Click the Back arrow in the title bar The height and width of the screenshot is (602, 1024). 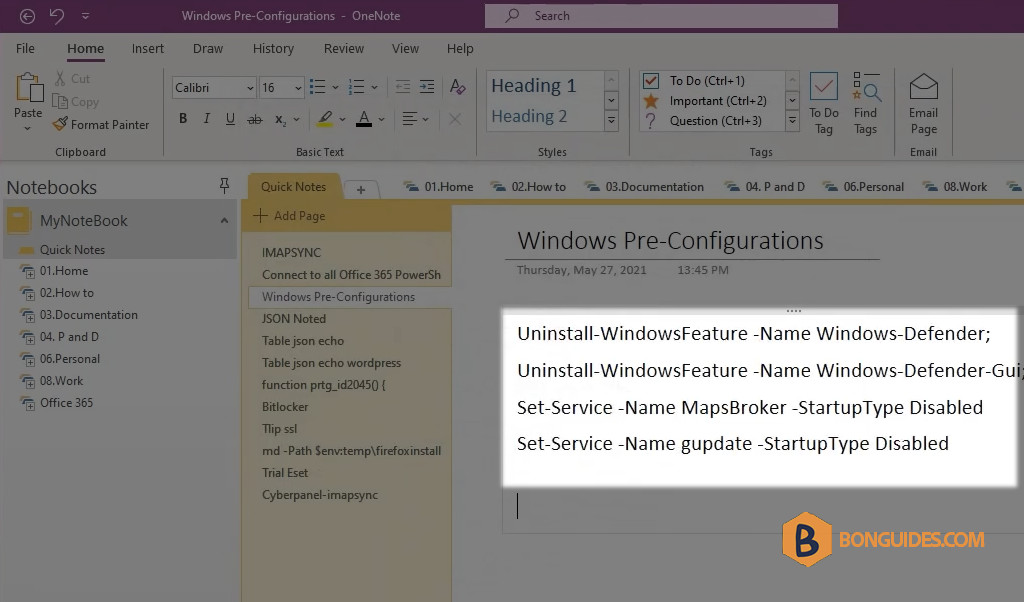click(27, 16)
